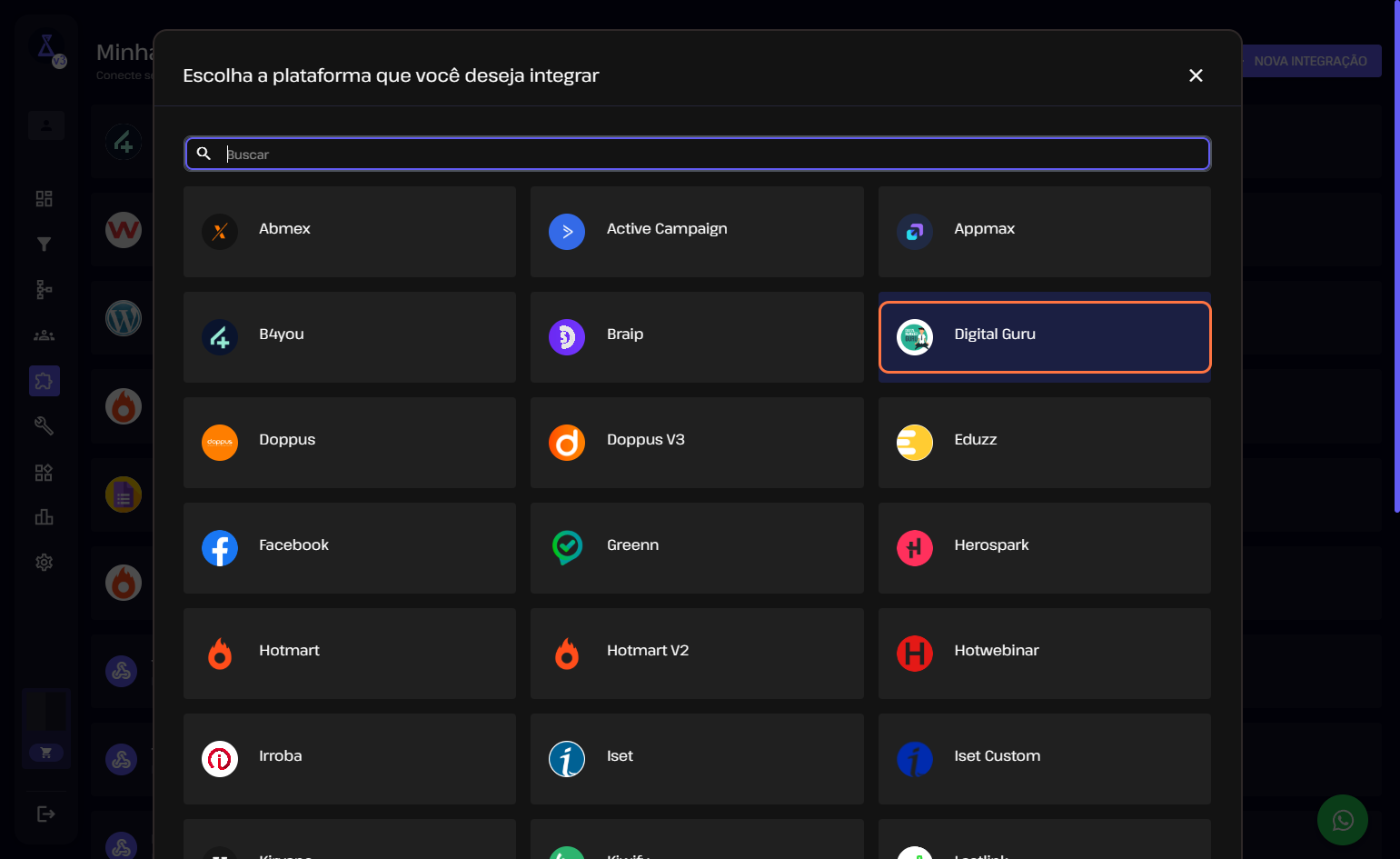The width and height of the screenshot is (1400, 859).
Task: Choose the Digital Guru label
Action: (x=995, y=335)
